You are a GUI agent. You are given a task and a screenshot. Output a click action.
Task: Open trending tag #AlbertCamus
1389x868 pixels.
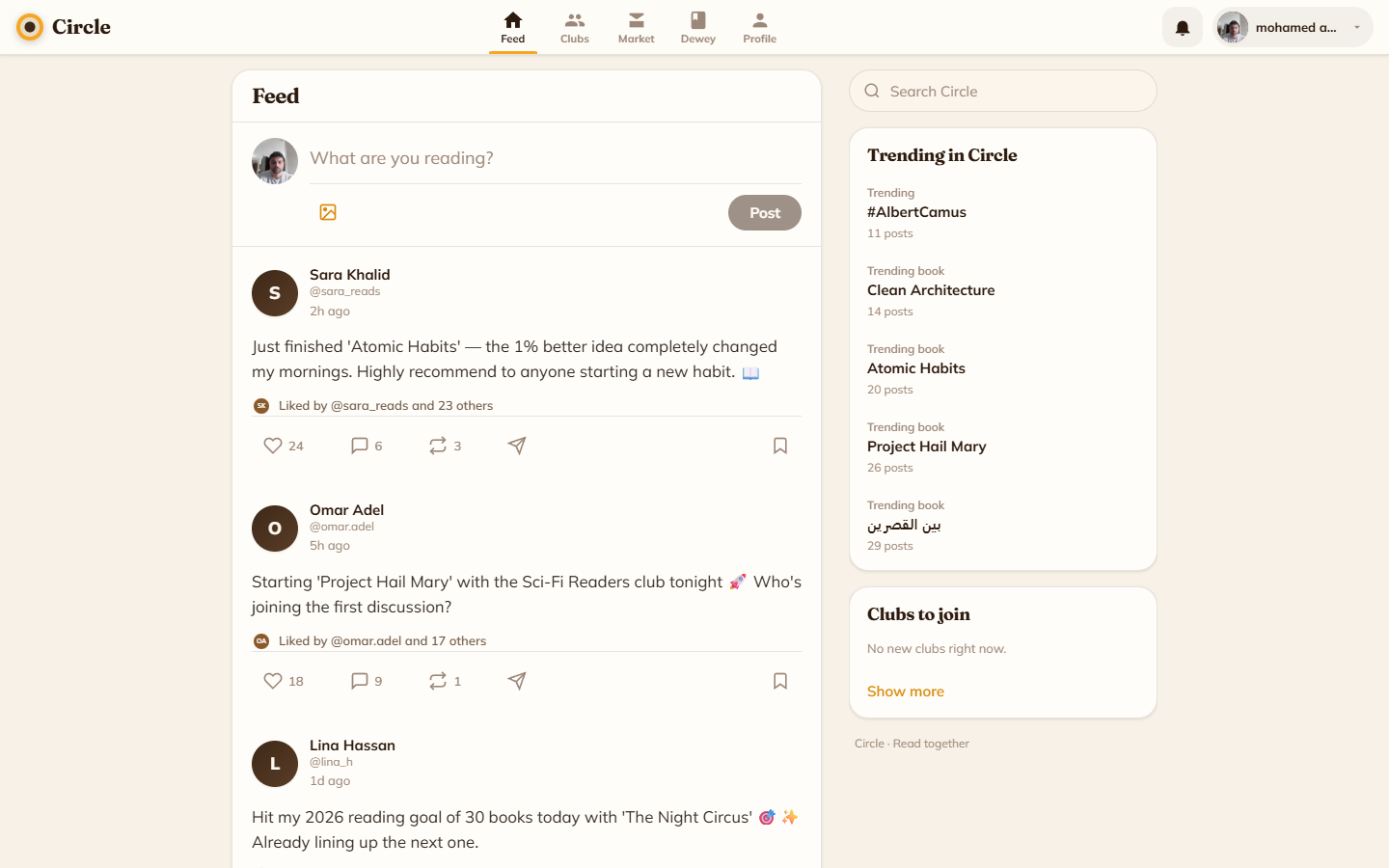pos(916,212)
